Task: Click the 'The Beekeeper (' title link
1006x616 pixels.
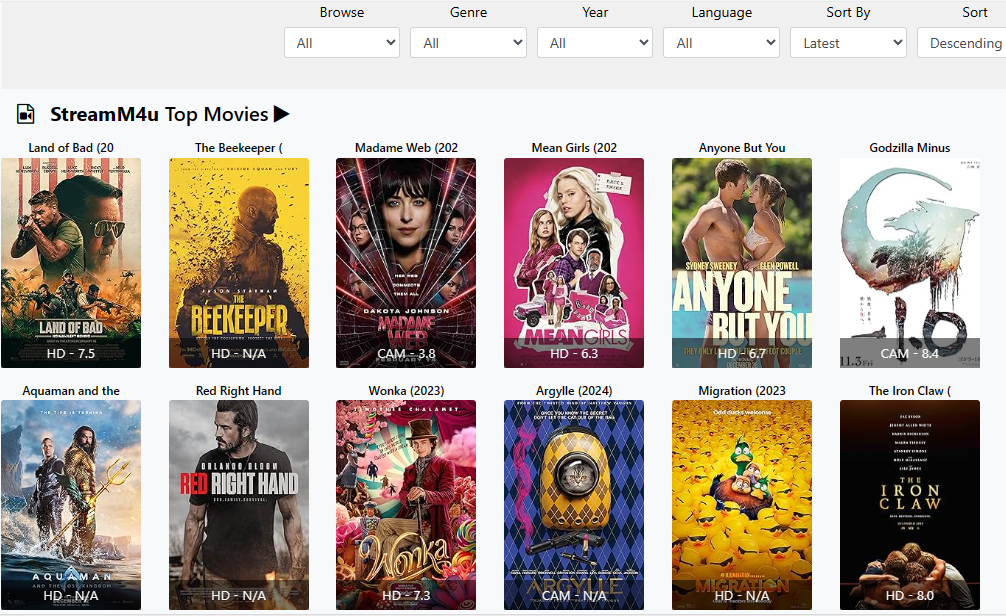Action: (239, 148)
